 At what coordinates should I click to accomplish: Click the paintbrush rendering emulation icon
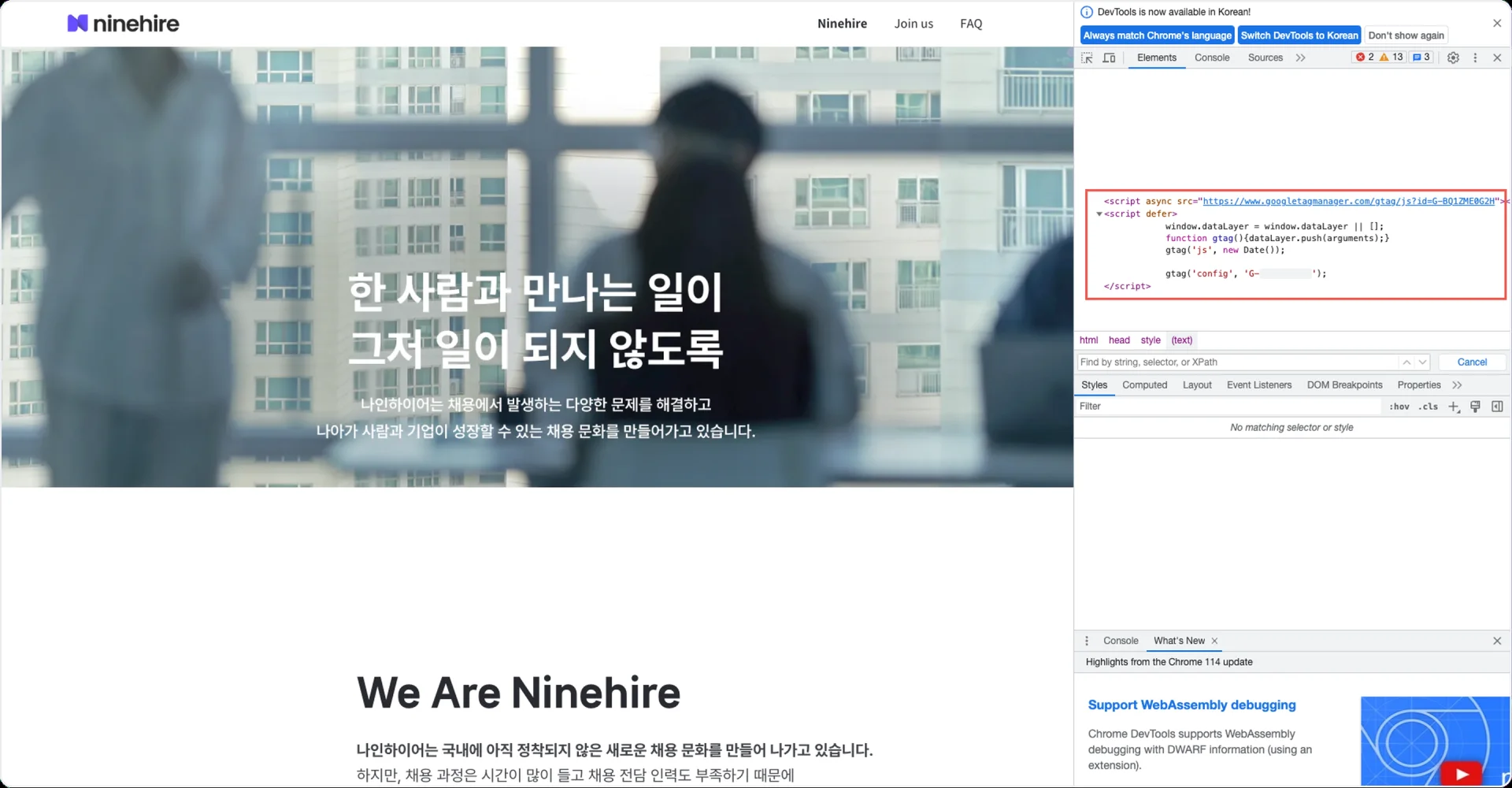tap(1475, 407)
